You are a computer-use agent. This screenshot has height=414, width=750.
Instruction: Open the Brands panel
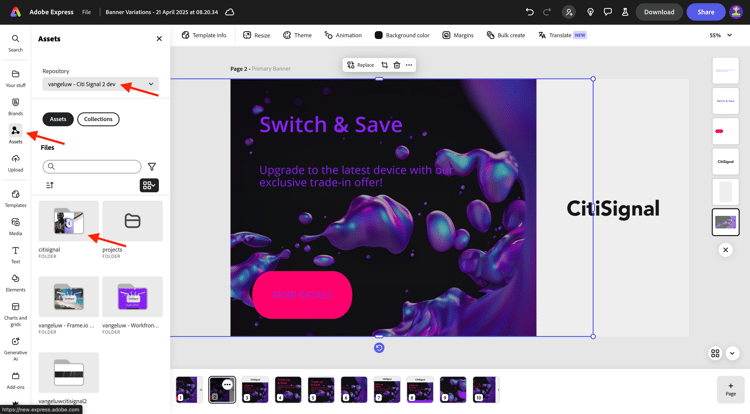pos(15,106)
